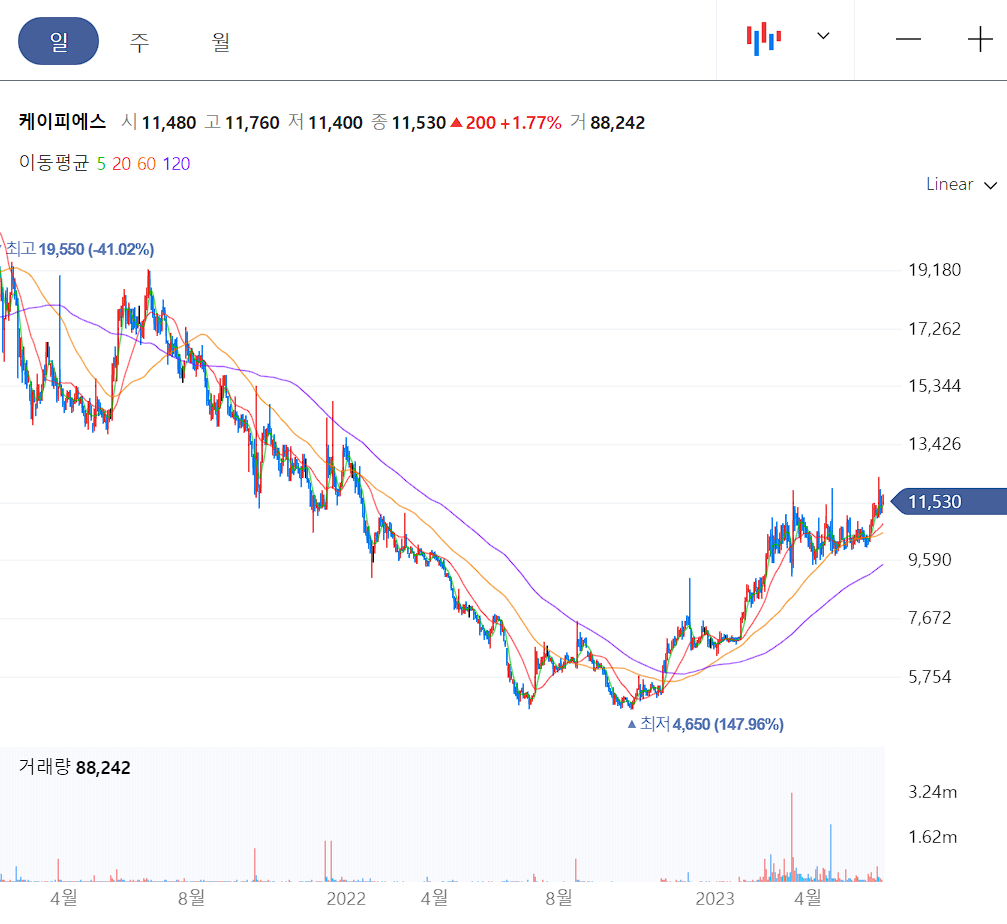This screenshot has height=924, width=1007.
Task: Click the 이동평균 label
Action: point(53,163)
